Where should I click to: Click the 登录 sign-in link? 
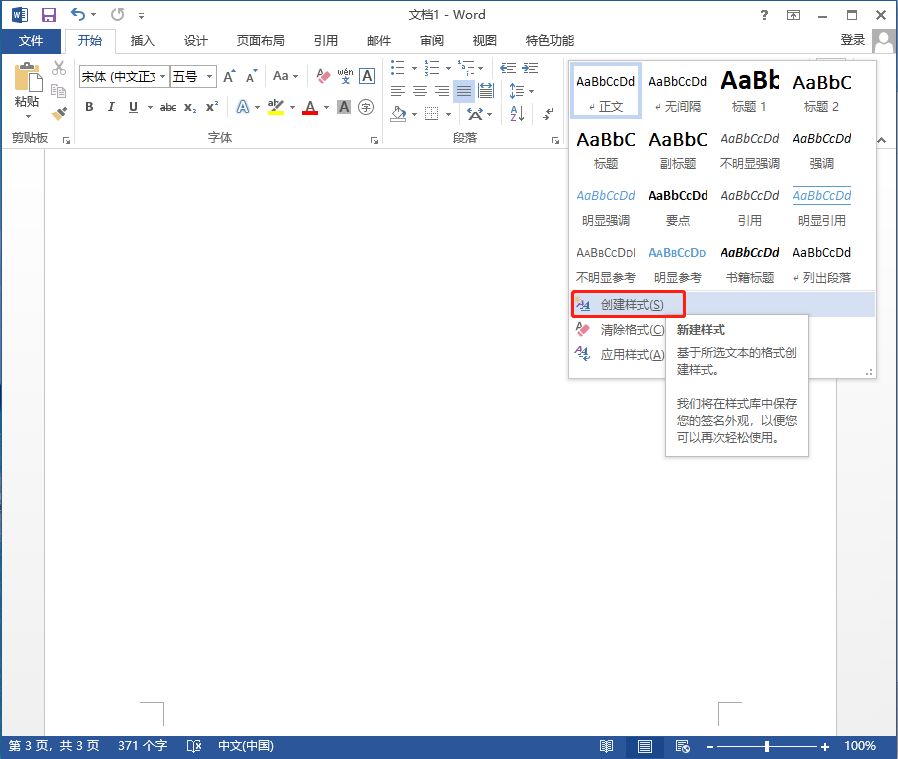pos(852,40)
